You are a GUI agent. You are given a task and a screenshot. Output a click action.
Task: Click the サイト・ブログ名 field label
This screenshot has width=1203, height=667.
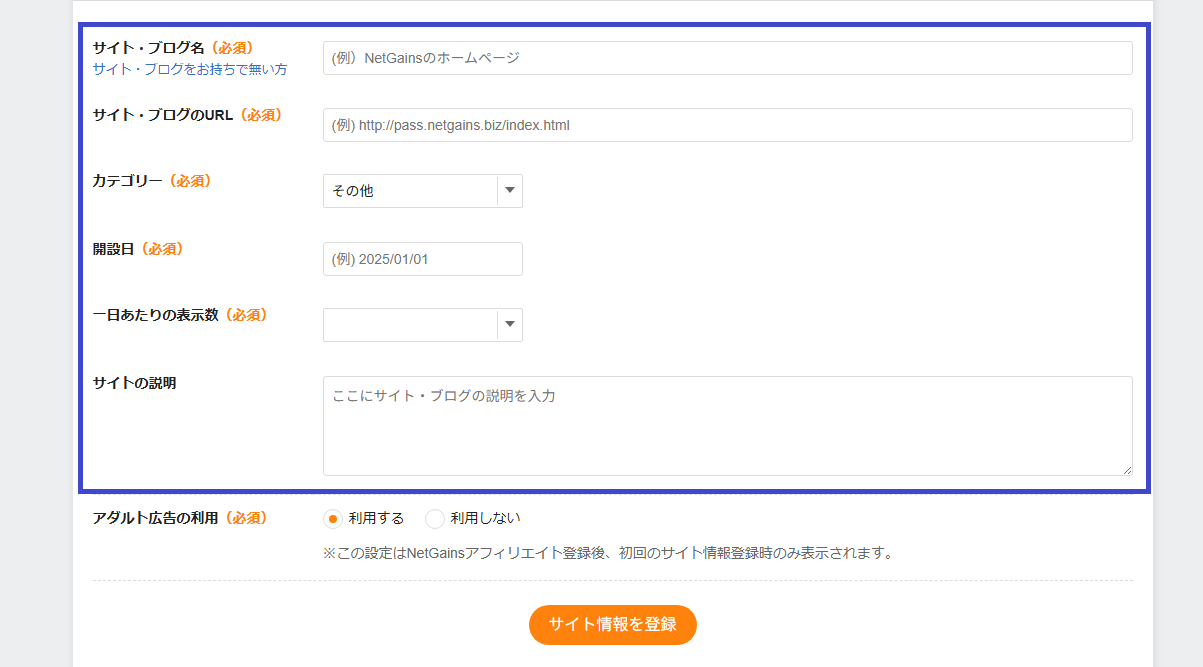[148, 48]
